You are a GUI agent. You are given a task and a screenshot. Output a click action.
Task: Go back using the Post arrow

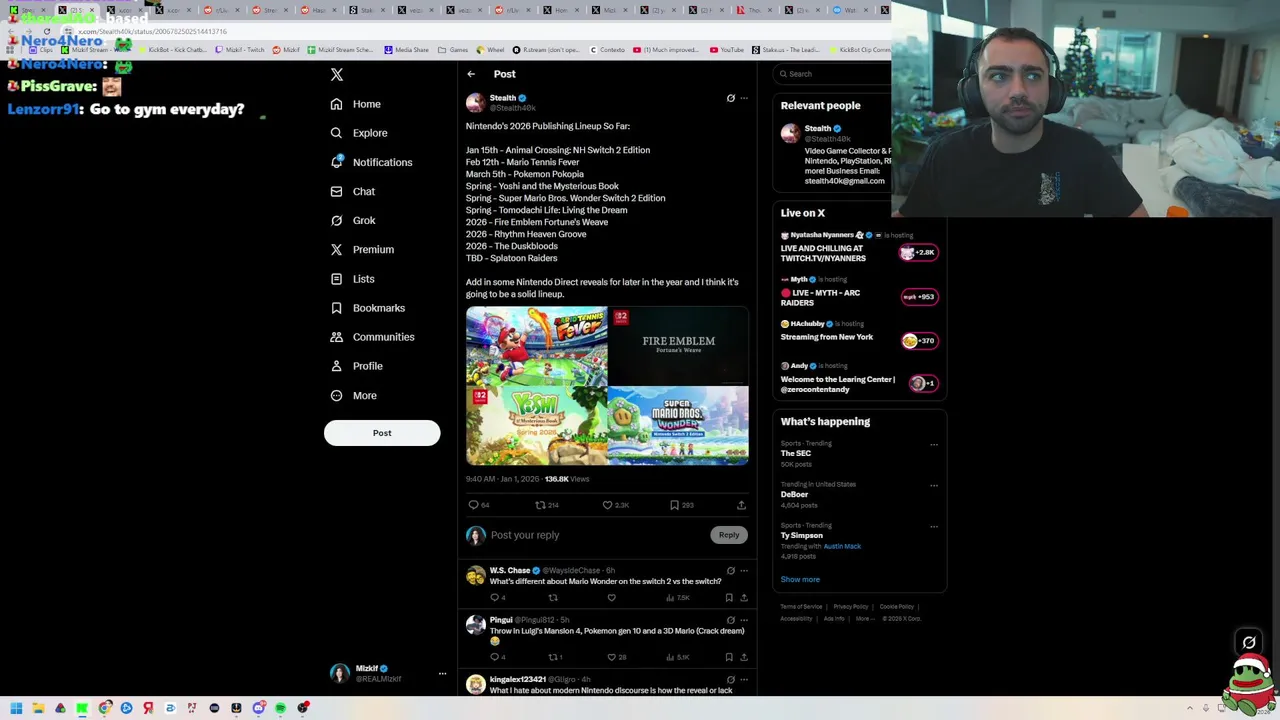coord(471,74)
